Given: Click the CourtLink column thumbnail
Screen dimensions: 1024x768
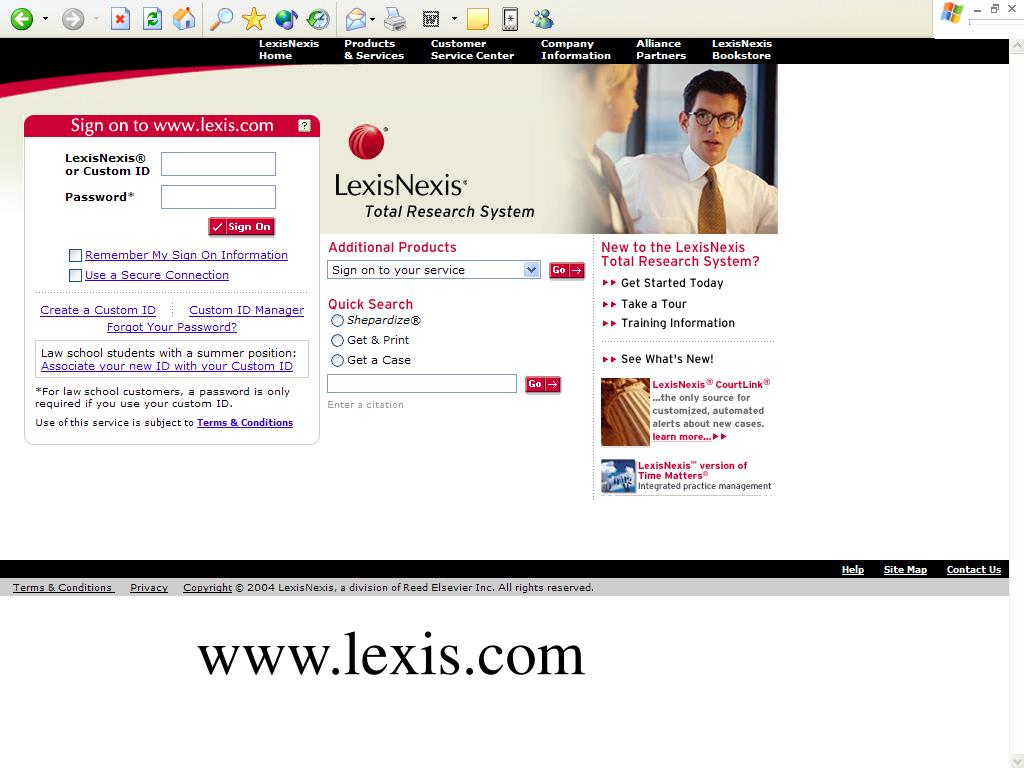Looking at the screenshot, I should pyautogui.click(x=625, y=412).
